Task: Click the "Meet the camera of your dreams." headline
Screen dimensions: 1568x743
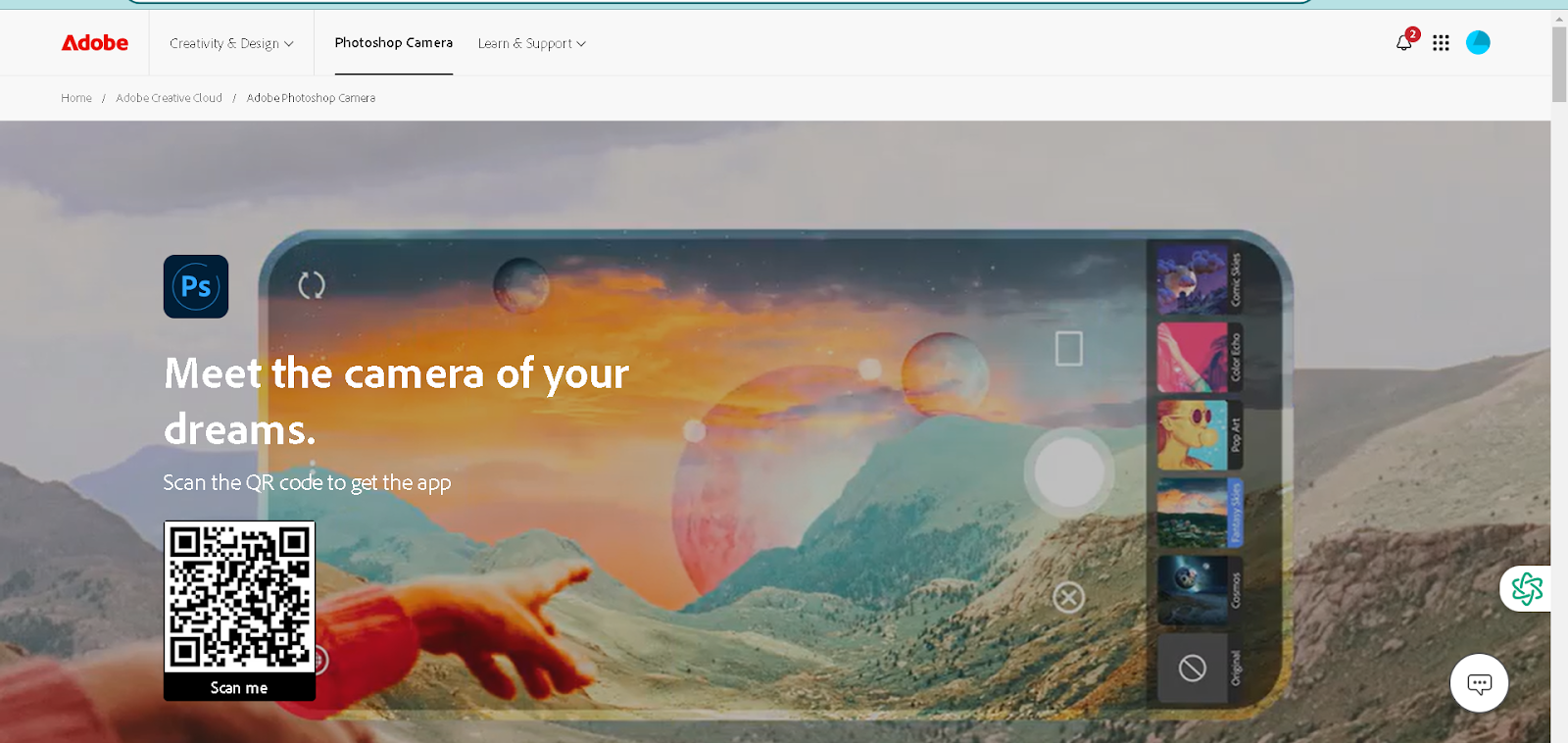Action: (x=397, y=401)
